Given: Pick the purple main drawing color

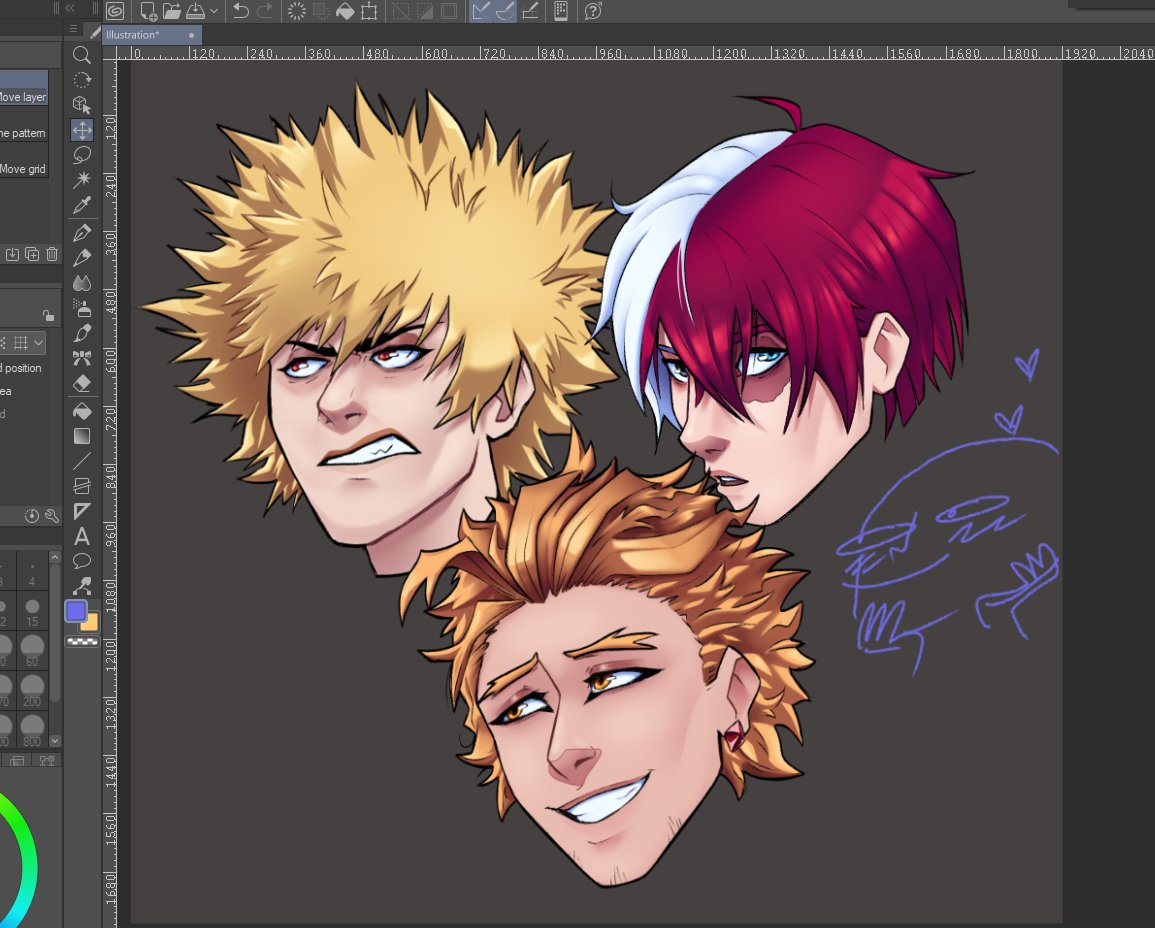Looking at the screenshot, I should (x=76, y=611).
